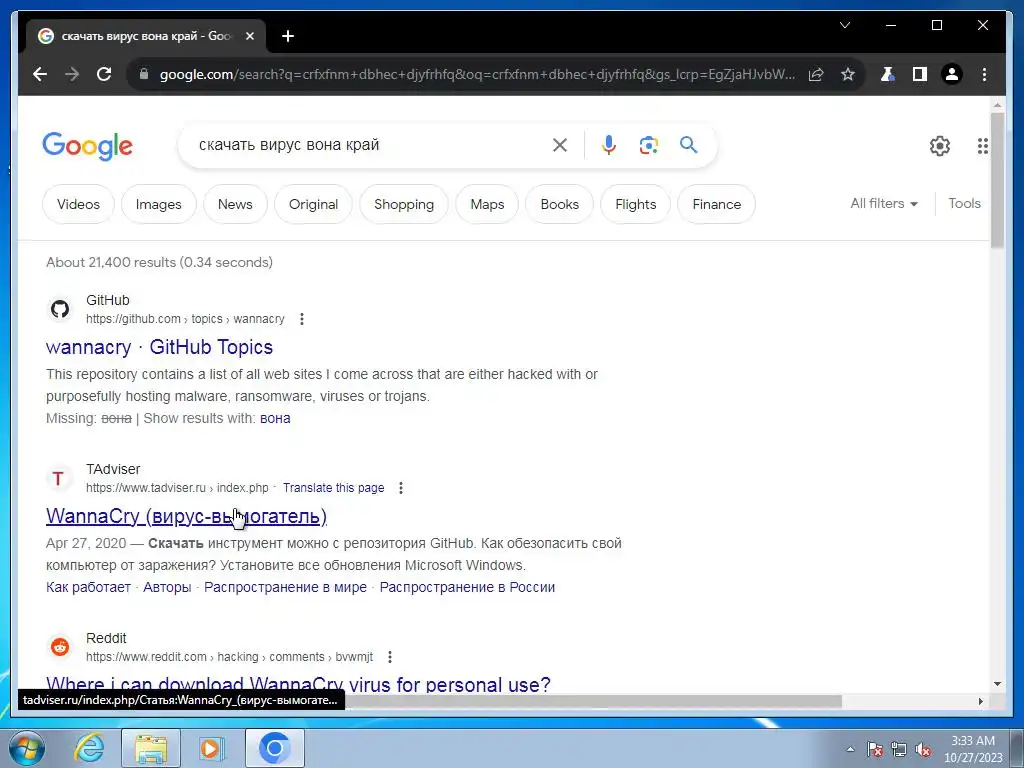
Task: Click horizontal scrollbar right arrow
Action: point(980,701)
